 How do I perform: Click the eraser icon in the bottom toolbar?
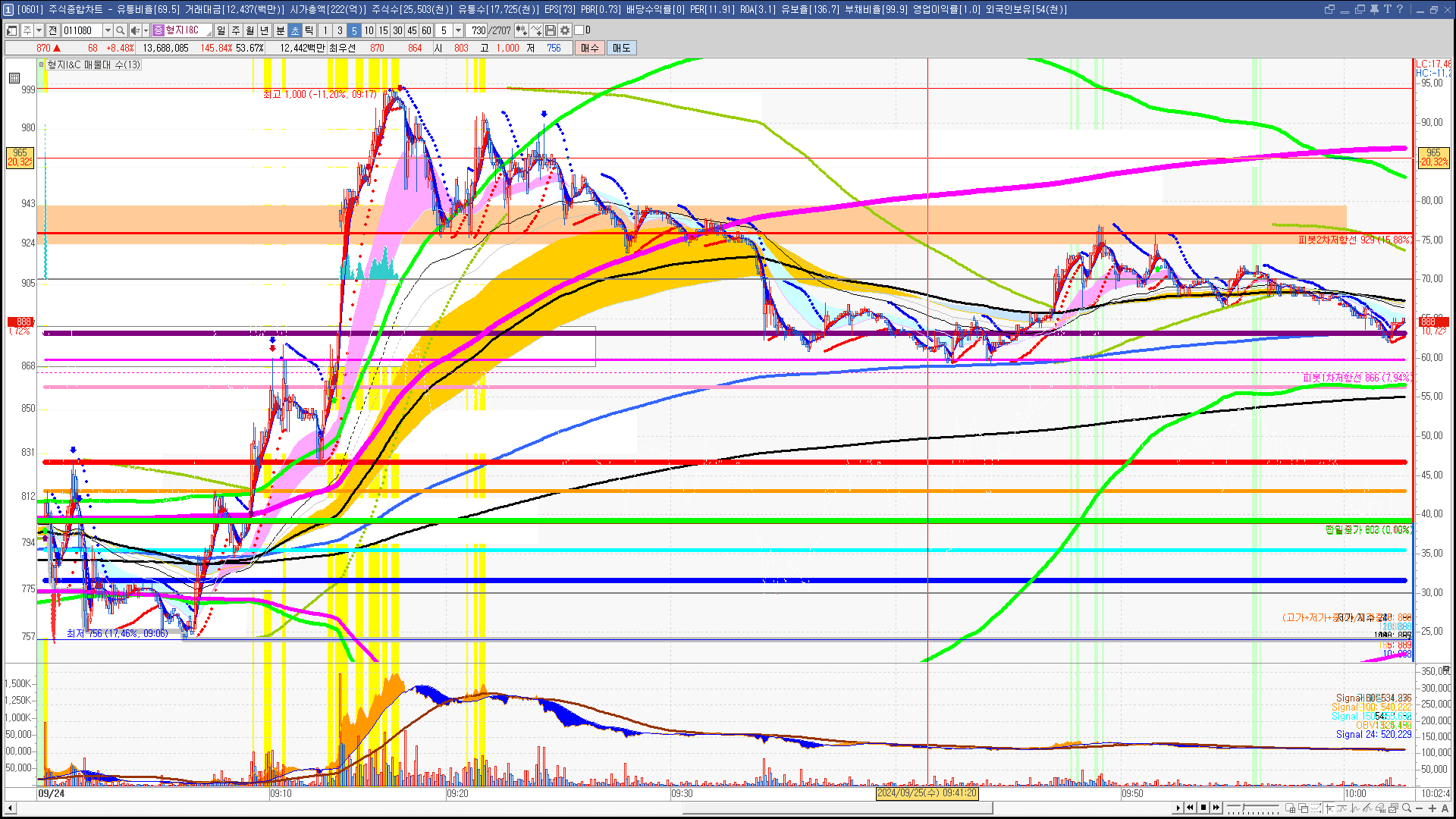coord(1380,808)
